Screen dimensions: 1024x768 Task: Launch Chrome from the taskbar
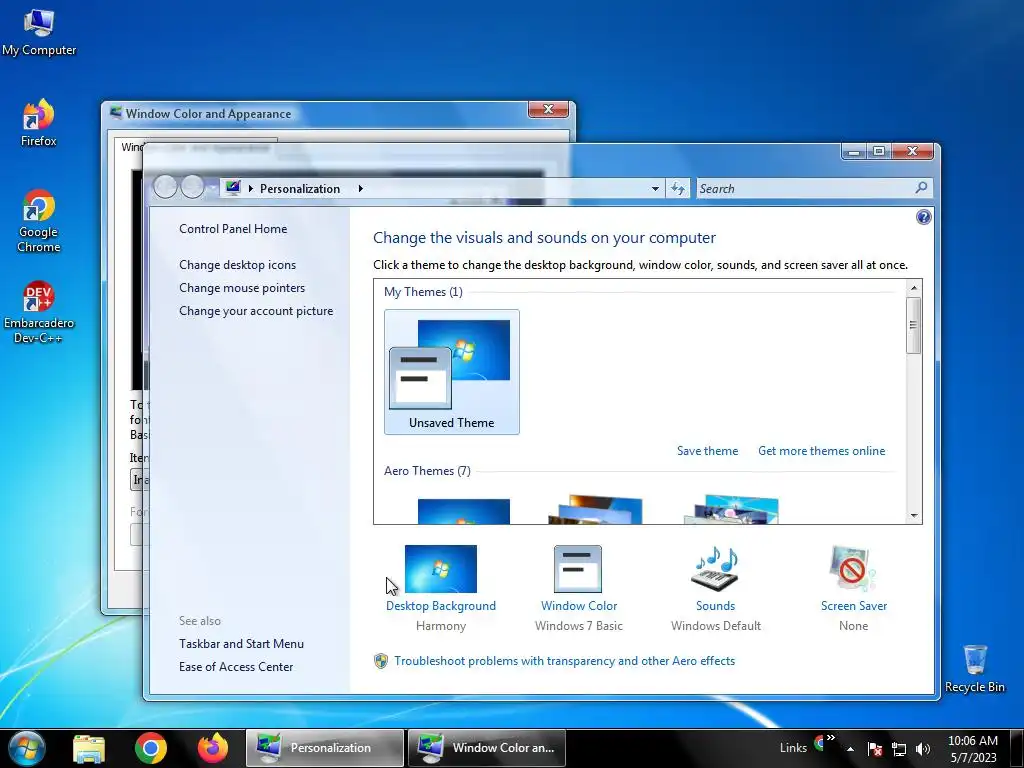click(151, 748)
